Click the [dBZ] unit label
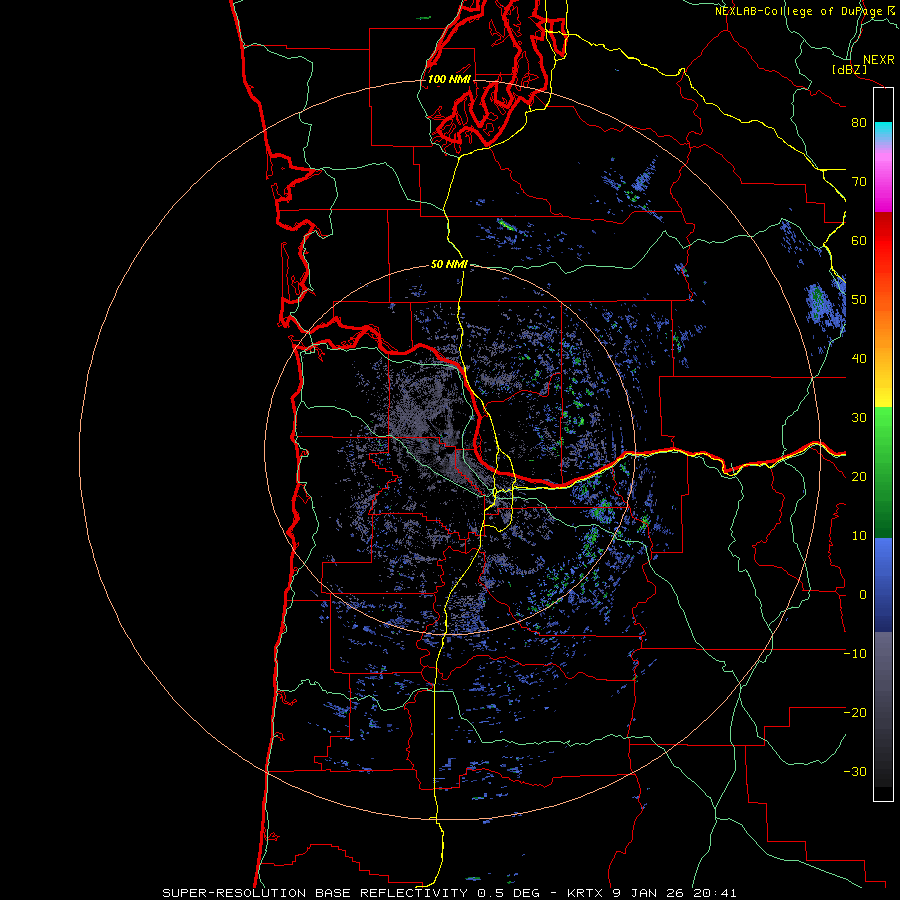 pos(850,69)
